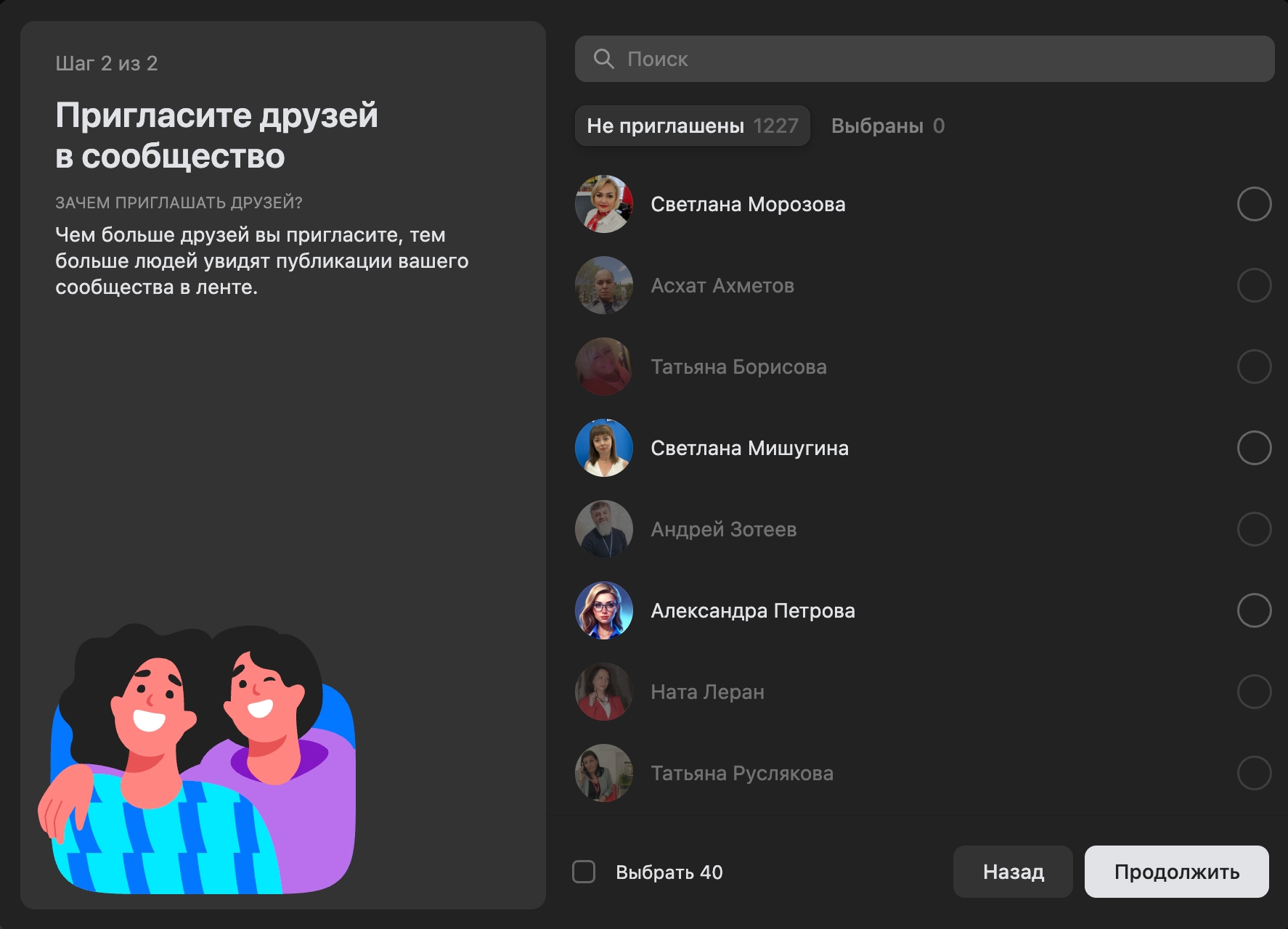The image size is (1288, 929).
Task: Click the name Татьяна Борисова
Action: click(738, 367)
